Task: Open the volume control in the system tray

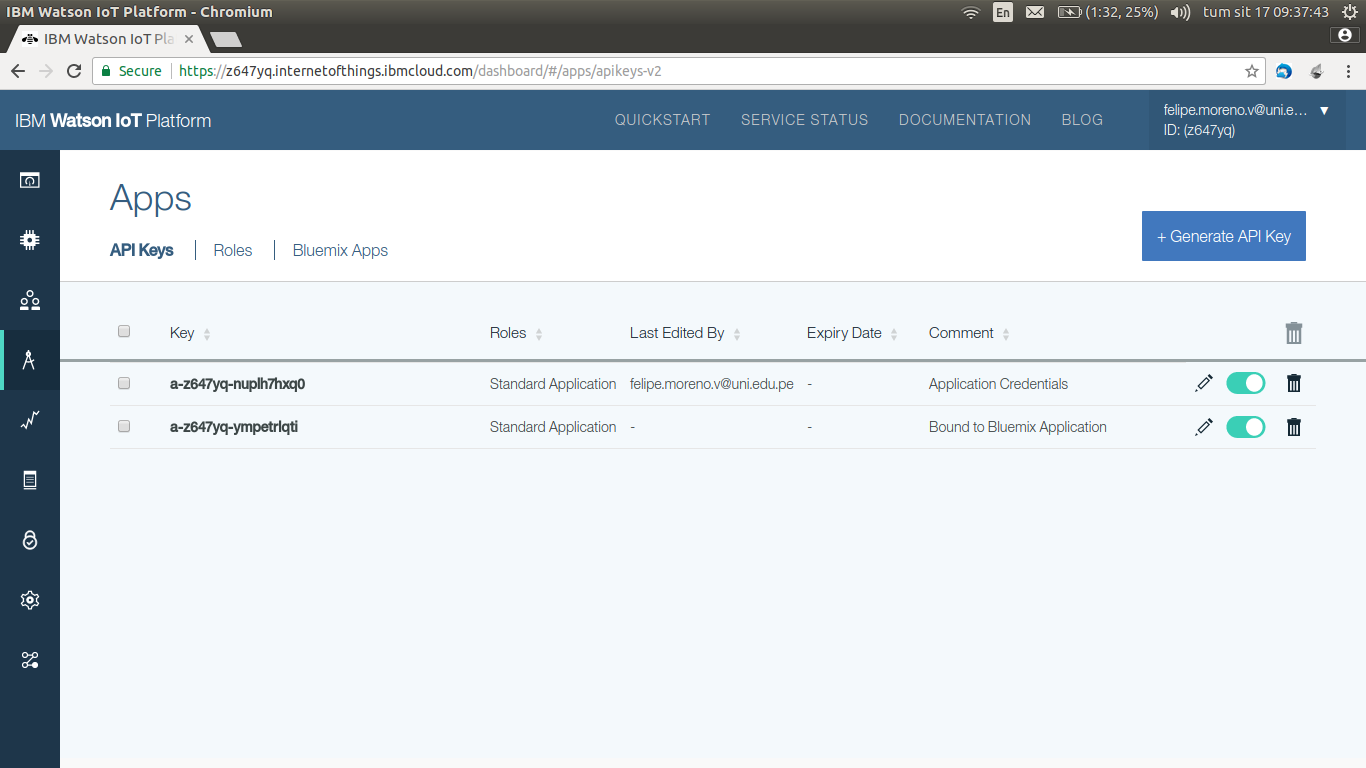Action: point(1180,12)
